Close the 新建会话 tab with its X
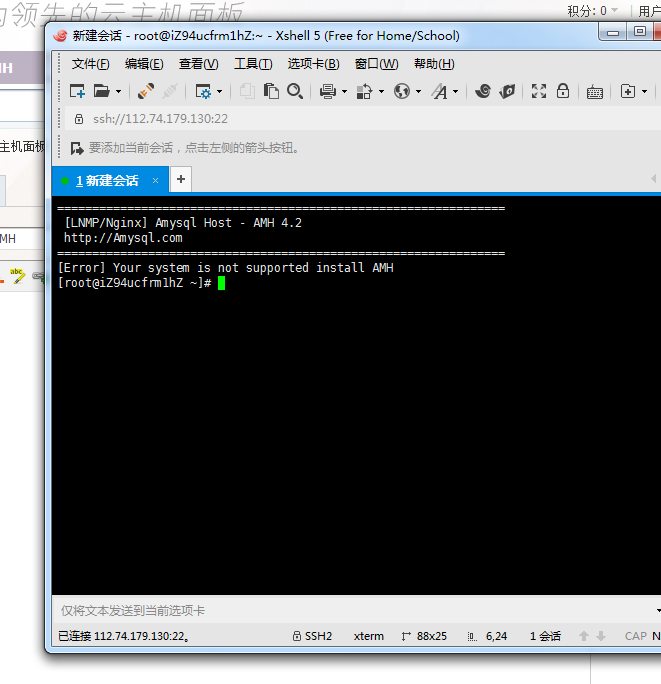 point(155,181)
